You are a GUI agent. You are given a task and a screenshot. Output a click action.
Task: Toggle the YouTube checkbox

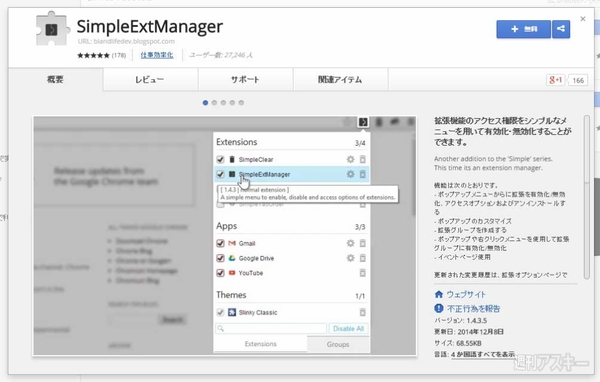click(220, 273)
